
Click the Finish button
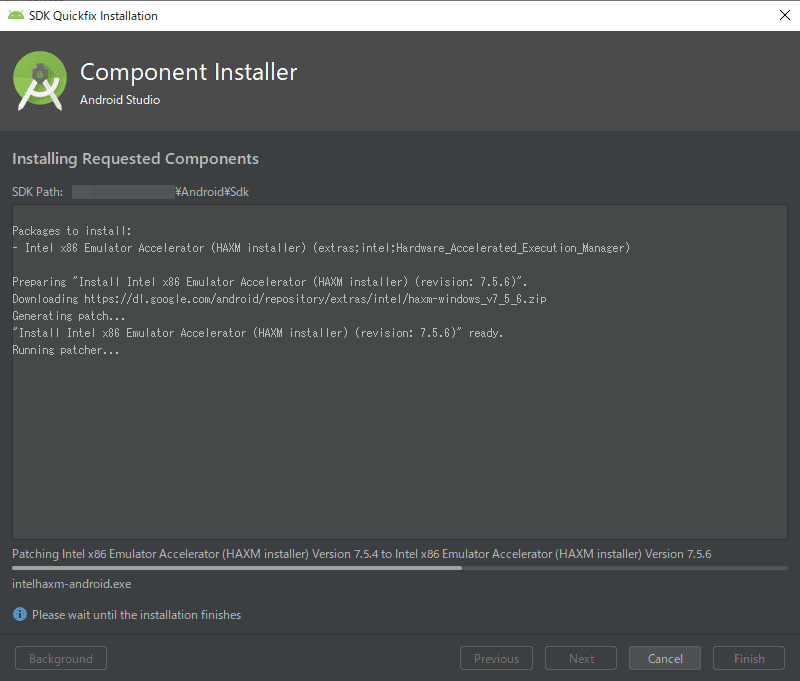[x=749, y=658]
